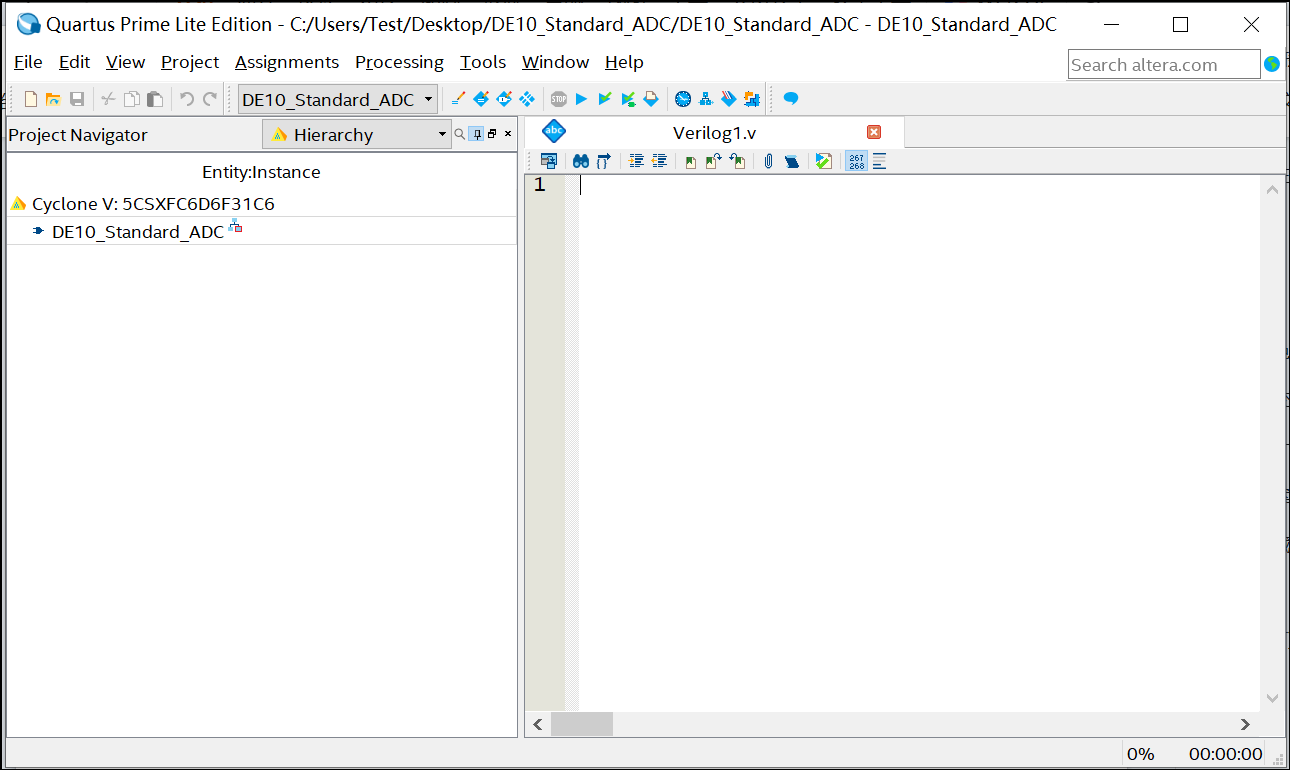Jump to next bookmark icon
This screenshot has width=1290, height=770.
tap(713, 161)
